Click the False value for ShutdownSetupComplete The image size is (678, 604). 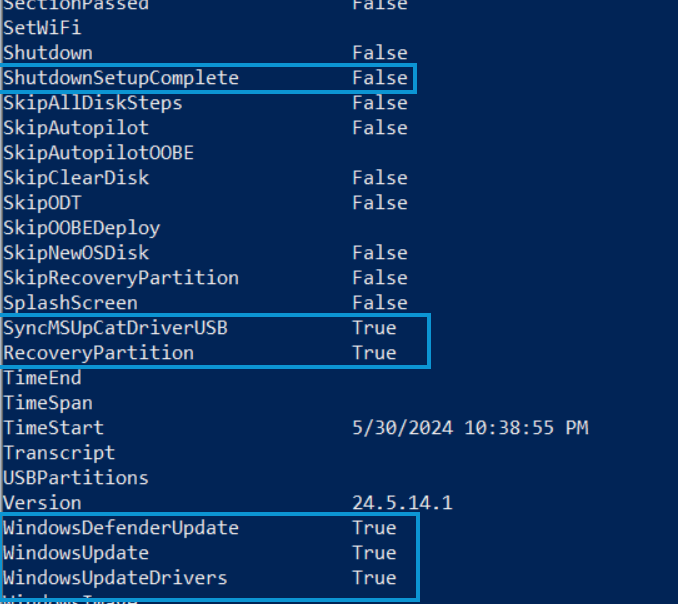(379, 78)
